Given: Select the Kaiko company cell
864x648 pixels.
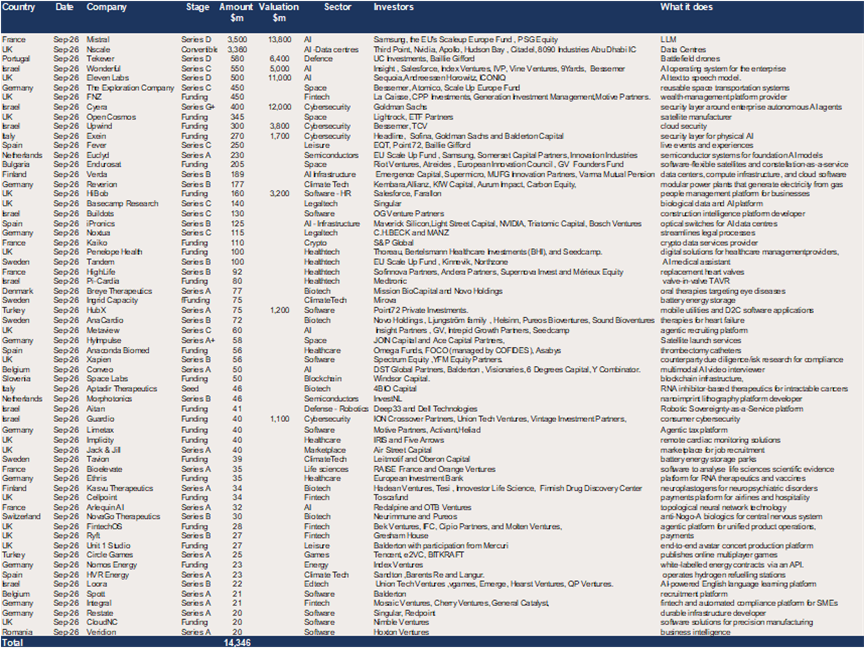Looking at the screenshot, I should [97, 243].
